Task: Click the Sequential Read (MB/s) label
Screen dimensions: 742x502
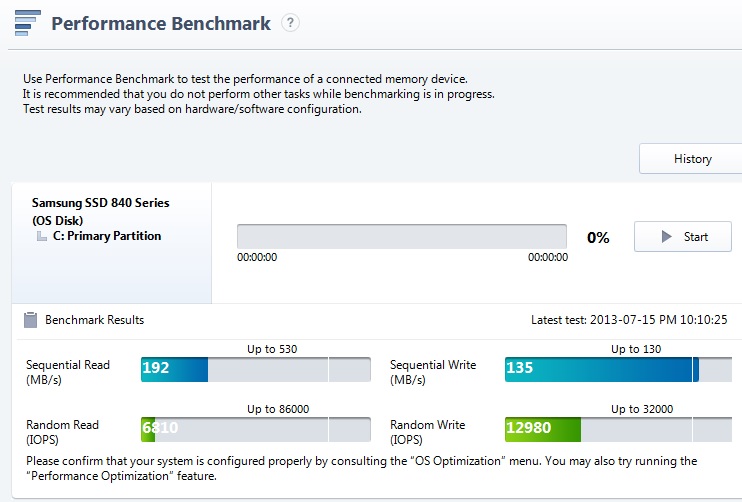Action: [x=68, y=372]
